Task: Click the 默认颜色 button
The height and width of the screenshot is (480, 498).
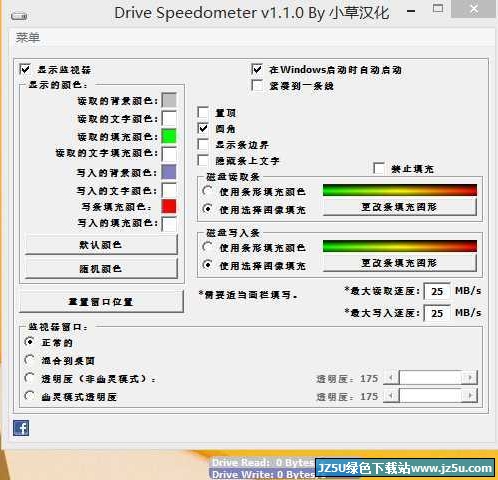Action: [x=101, y=245]
